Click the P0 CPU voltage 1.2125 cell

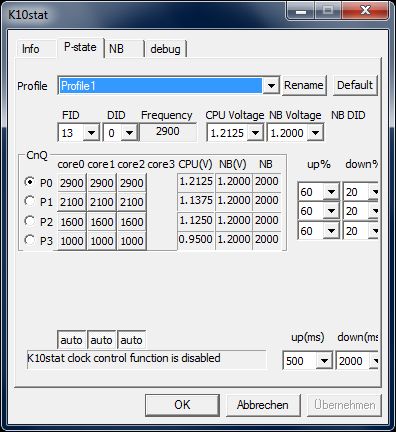[196, 182]
